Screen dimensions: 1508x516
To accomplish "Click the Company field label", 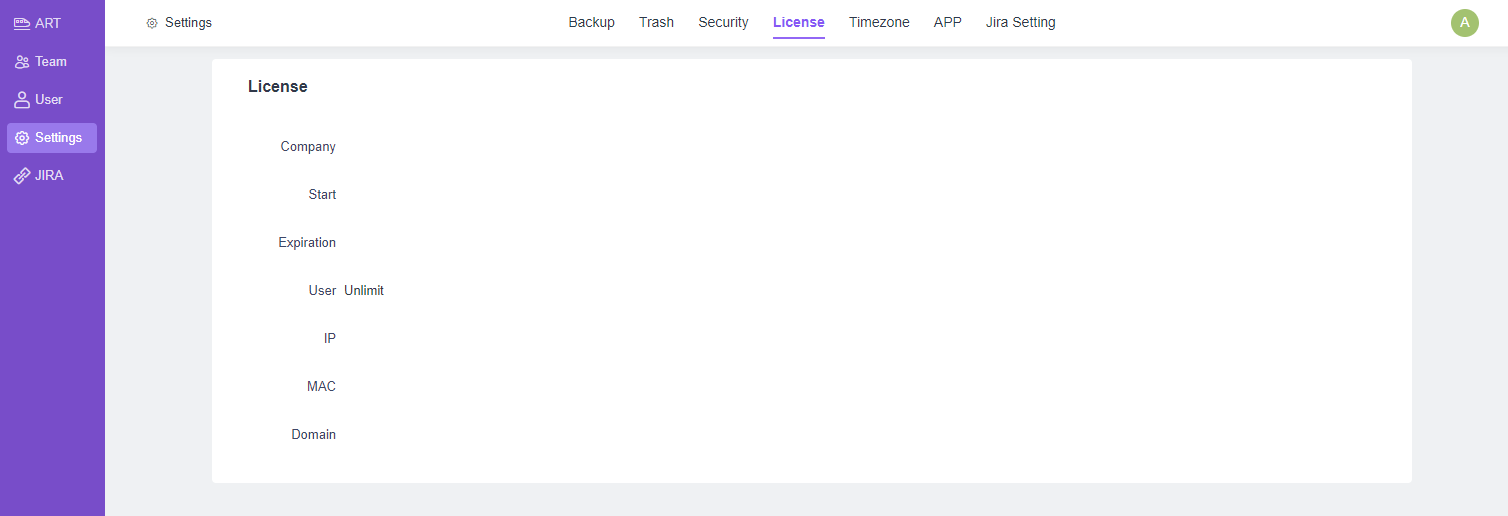I will click(308, 147).
